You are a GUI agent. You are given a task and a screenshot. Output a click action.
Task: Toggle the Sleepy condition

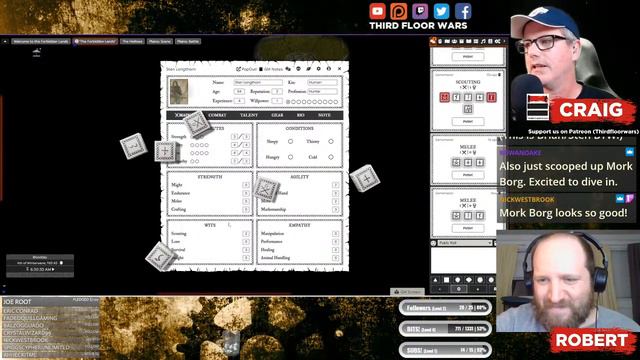click(290, 142)
